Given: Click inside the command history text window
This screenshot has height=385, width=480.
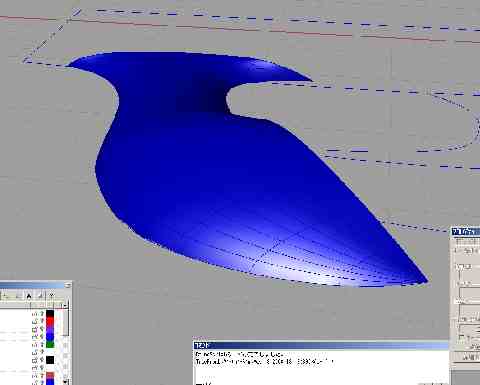Looking at the screenshot, I should pyautogui.click(x=321, y=367).
